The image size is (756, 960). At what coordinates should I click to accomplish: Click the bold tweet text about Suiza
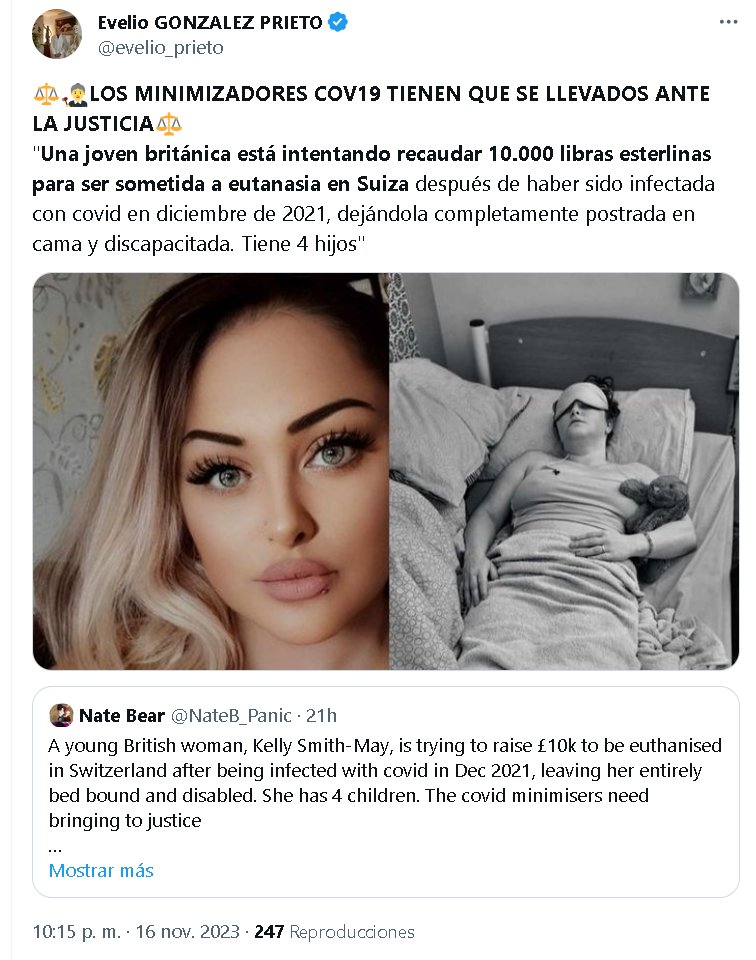click(x=372, y=168)
